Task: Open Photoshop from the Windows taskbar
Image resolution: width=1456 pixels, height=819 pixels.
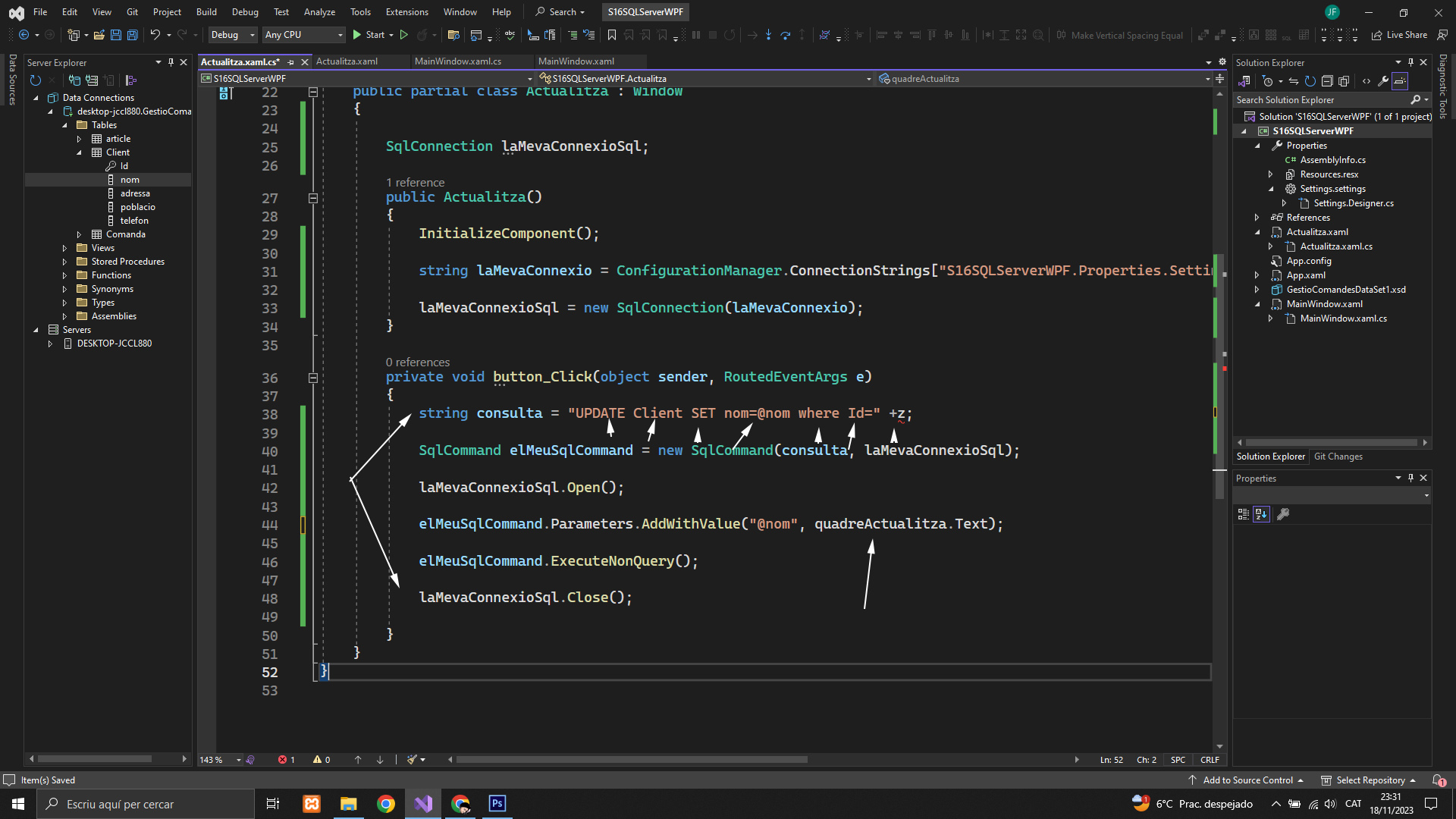Action: (x=497, y=804)
